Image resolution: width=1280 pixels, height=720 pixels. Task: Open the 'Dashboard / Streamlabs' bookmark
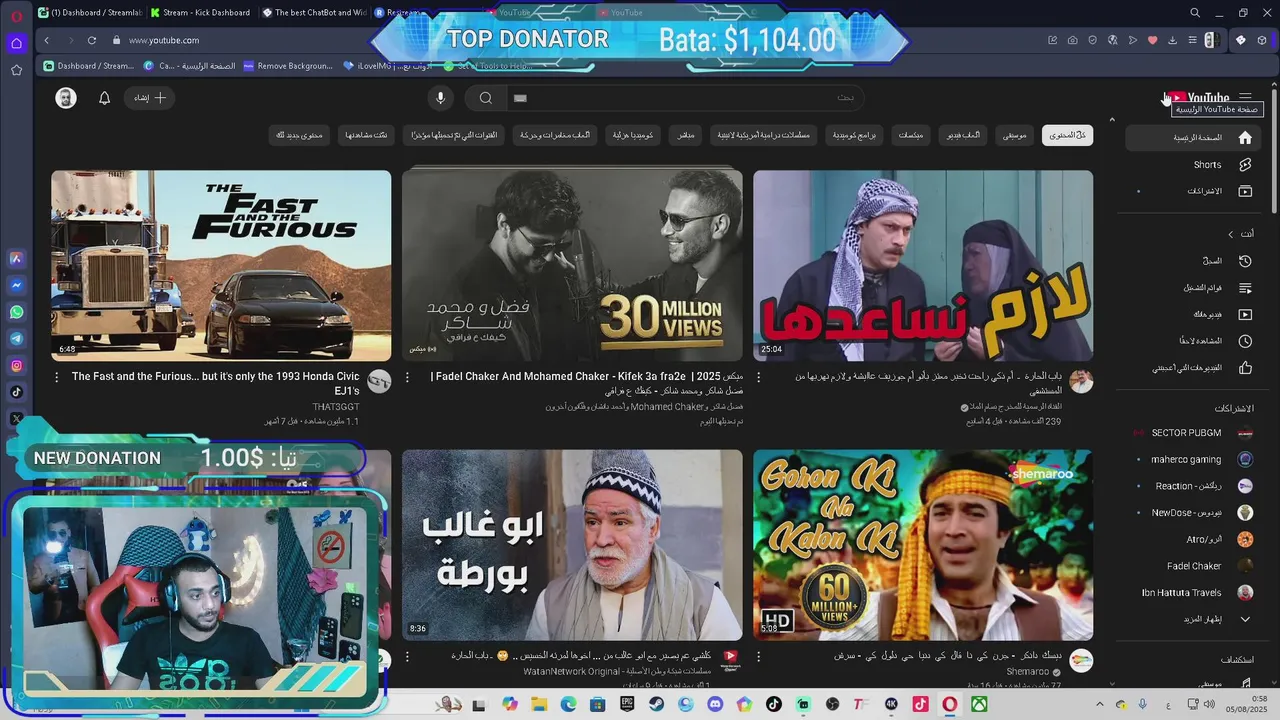coord(88,66)
